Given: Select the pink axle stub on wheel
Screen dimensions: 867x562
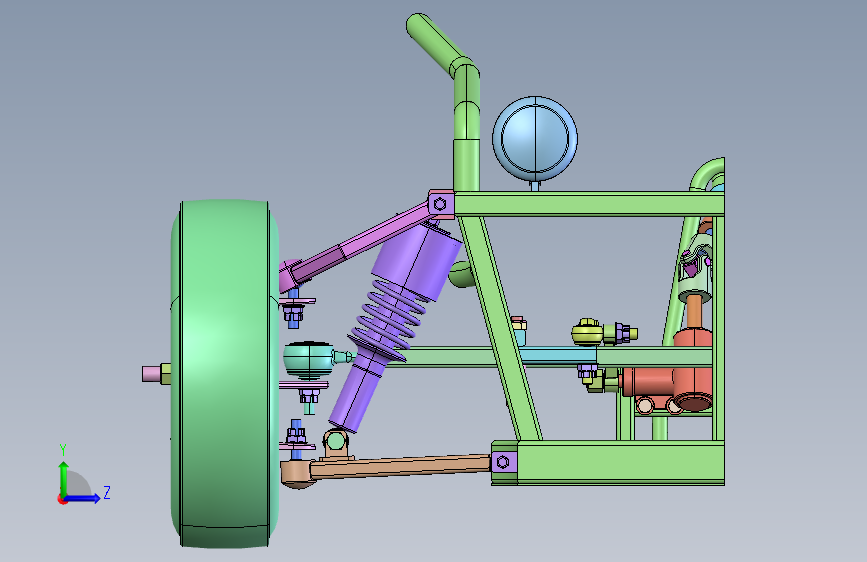Looking at the screenshot, I should click(x=151, y=374).
